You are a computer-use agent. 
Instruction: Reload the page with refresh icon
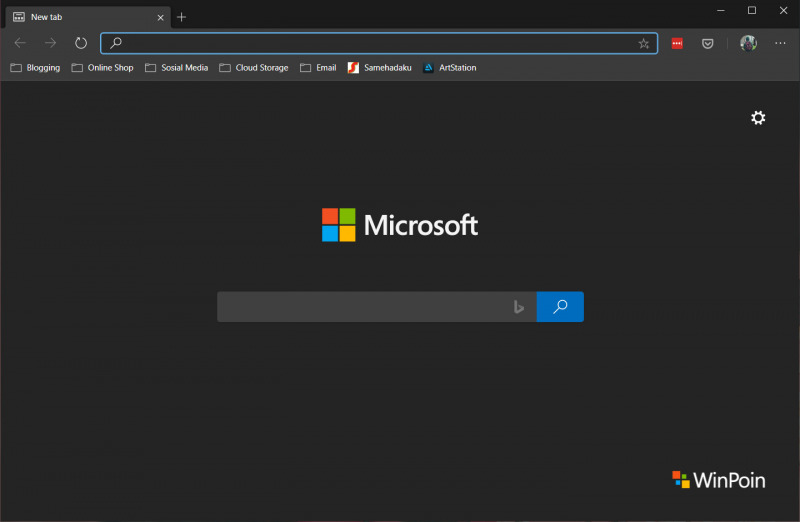[x=81, y=43]
